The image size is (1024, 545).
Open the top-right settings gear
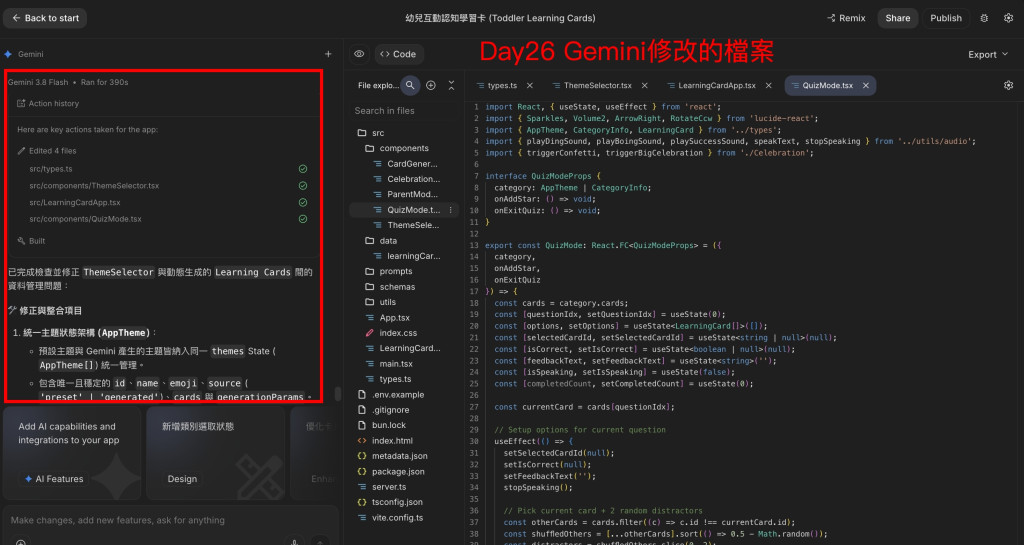[1008, 18]
